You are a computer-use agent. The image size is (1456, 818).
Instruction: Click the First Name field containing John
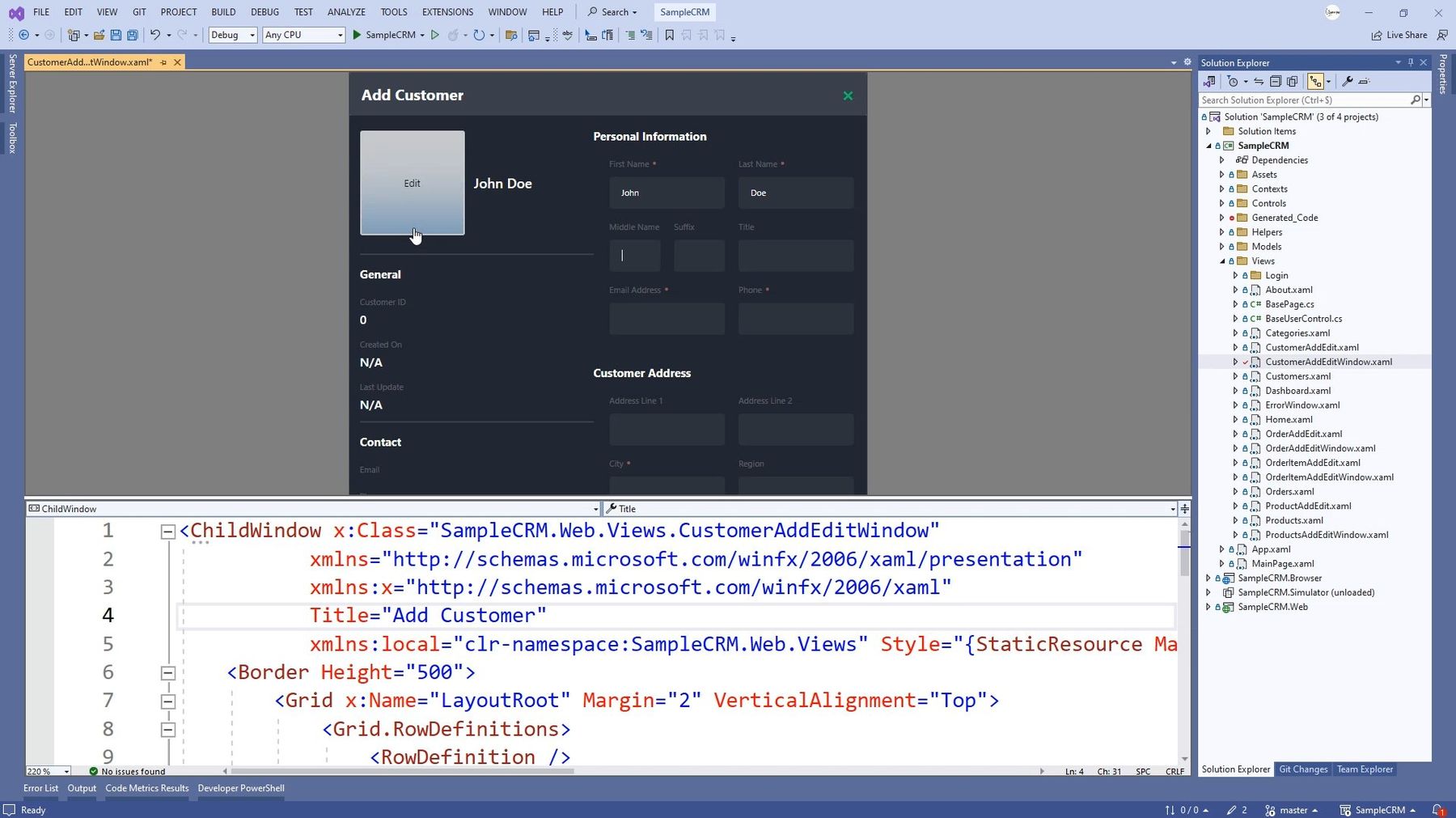tap(667, 193)
